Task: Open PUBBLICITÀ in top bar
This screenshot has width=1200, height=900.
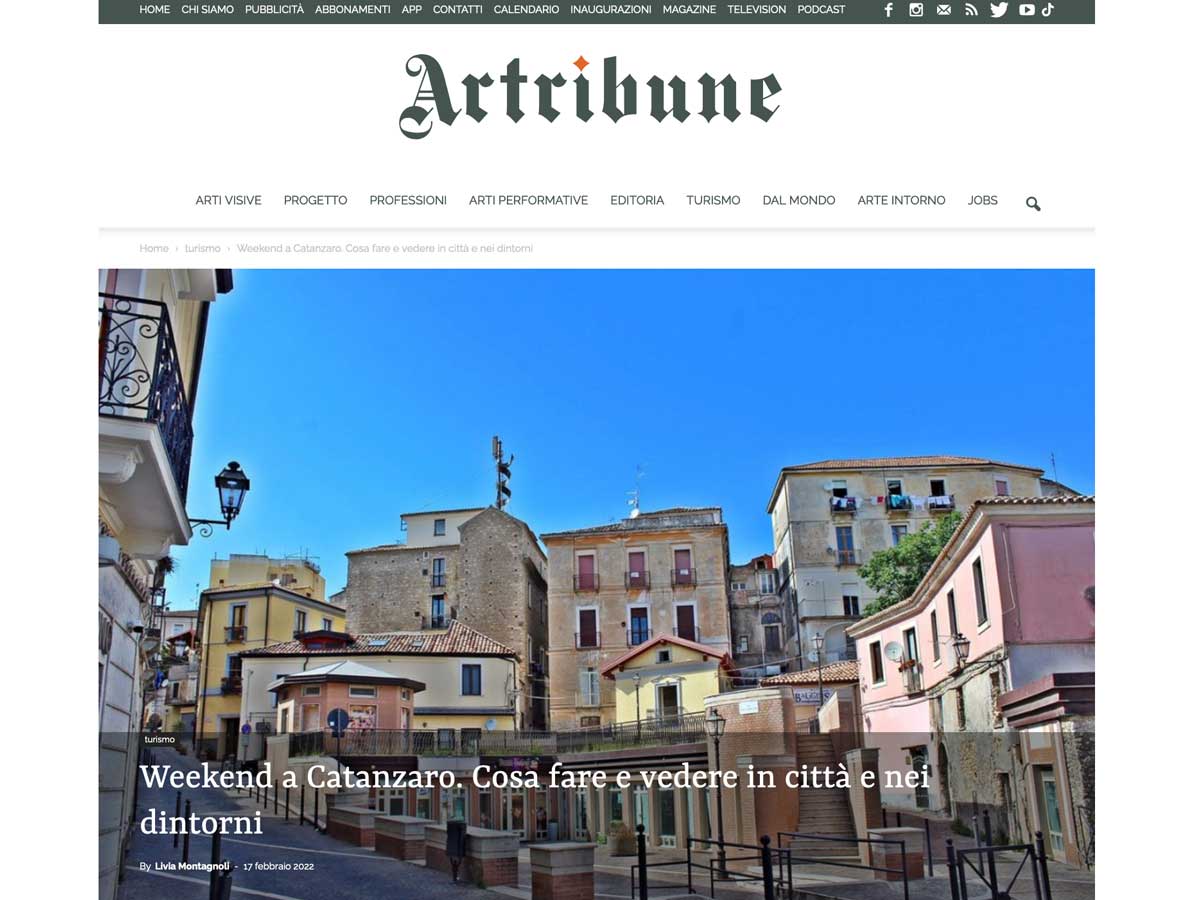Action: click(274, 10)
